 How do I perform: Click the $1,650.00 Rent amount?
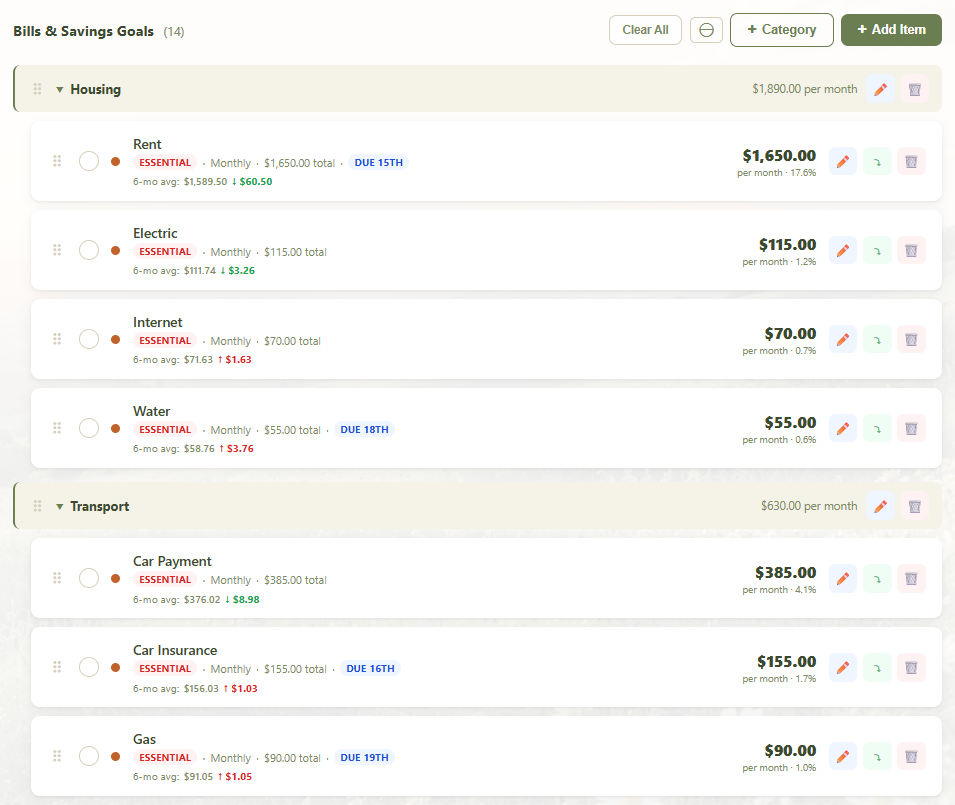[779, 156]
